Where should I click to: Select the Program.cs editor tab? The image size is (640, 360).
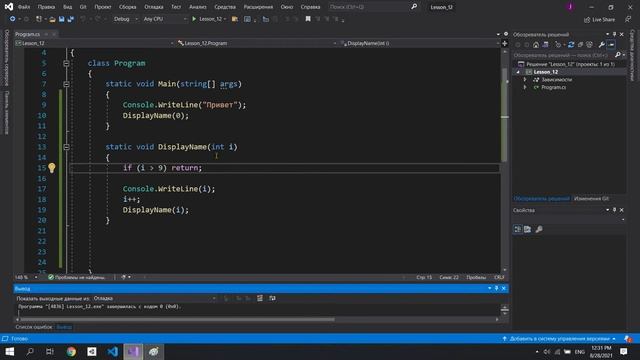pyautogui.click(x=27, y=34)
